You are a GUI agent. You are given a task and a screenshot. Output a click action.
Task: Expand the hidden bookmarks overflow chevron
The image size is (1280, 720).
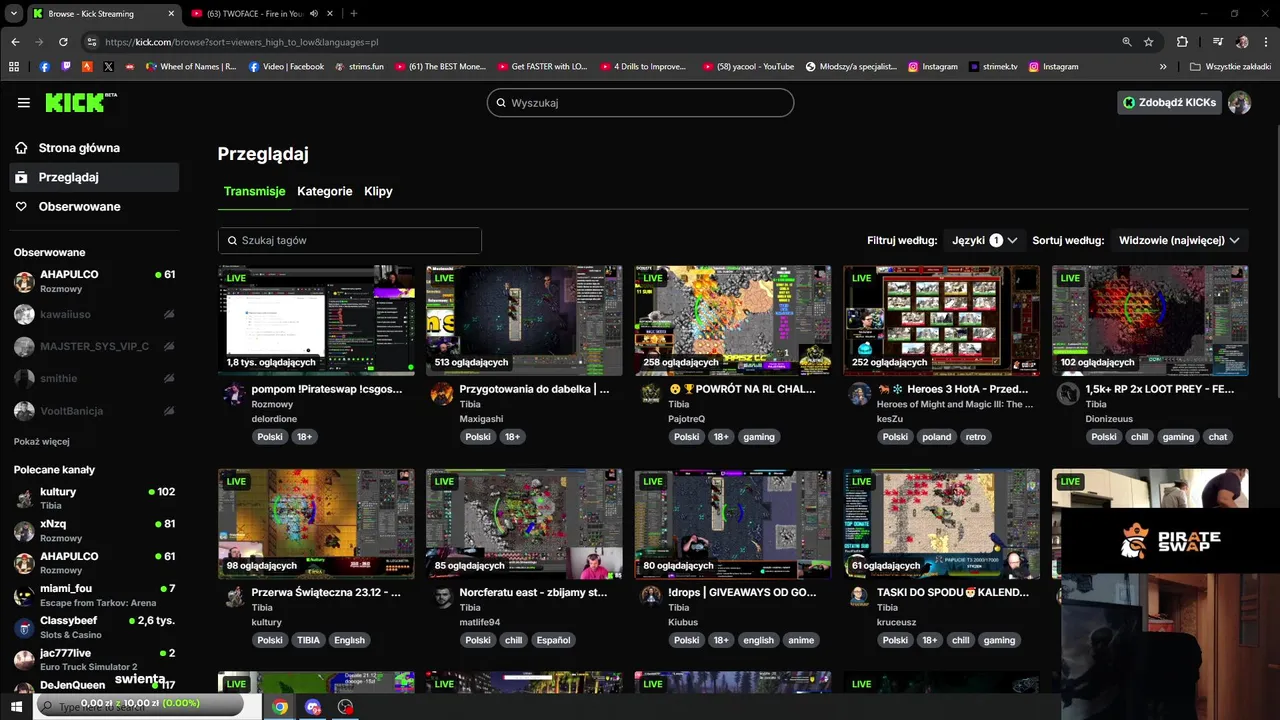[x=1163, y=67]
